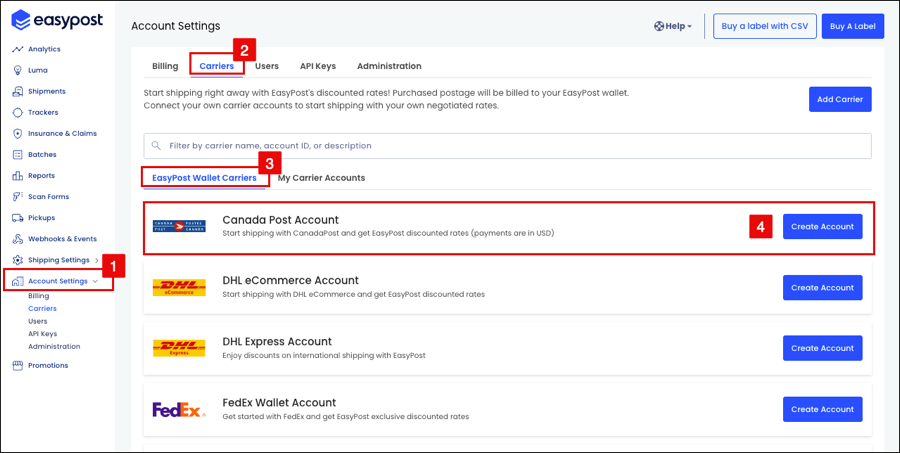Viewport: 900px width, 453px height.
Task: Create a DHL eCommerce account
Action: click(x=823, y=288)
